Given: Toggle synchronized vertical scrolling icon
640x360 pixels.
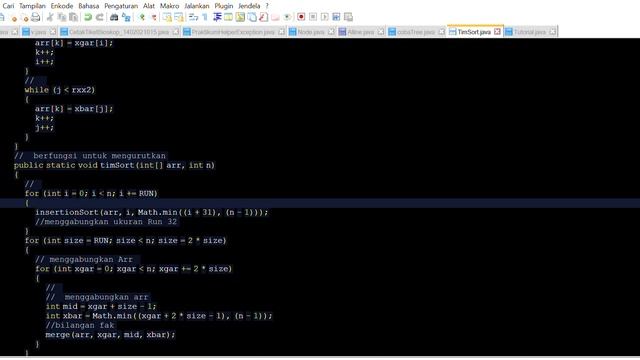Looking at the screenshot, I should 167,17.
